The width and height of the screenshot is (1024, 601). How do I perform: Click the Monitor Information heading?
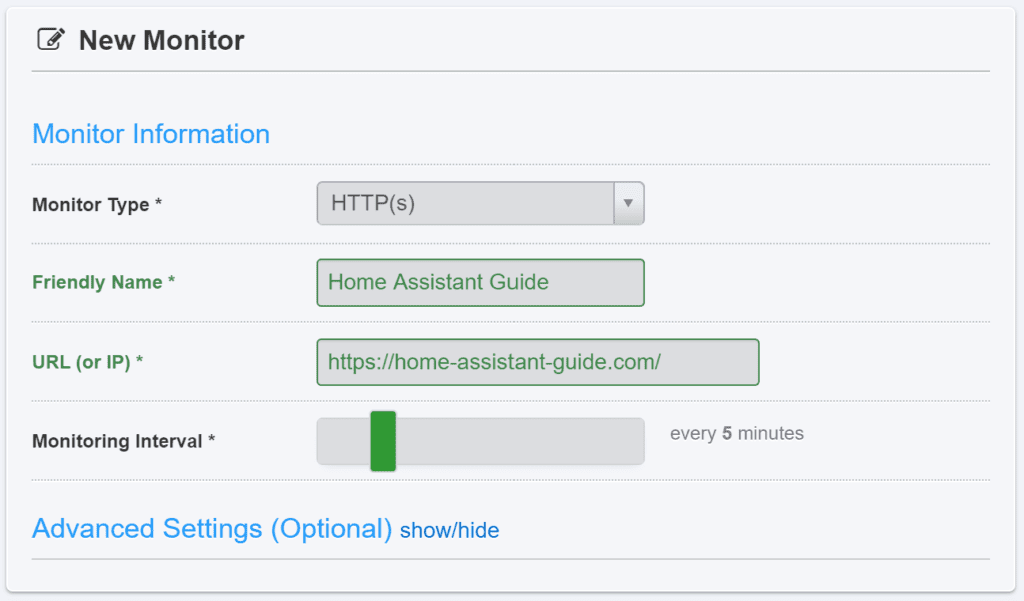tap(151, 134)
